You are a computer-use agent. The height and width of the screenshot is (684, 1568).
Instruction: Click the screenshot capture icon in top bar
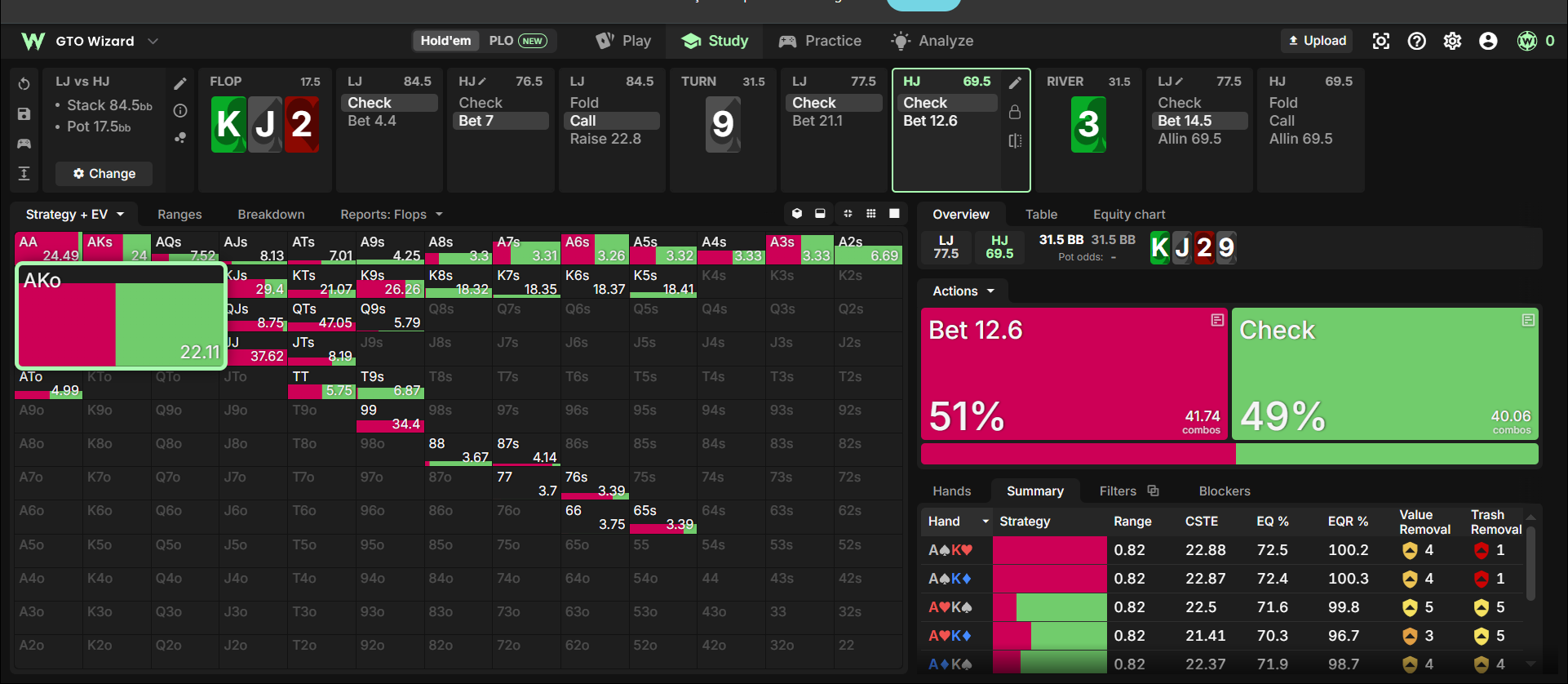coord(1381,41)
